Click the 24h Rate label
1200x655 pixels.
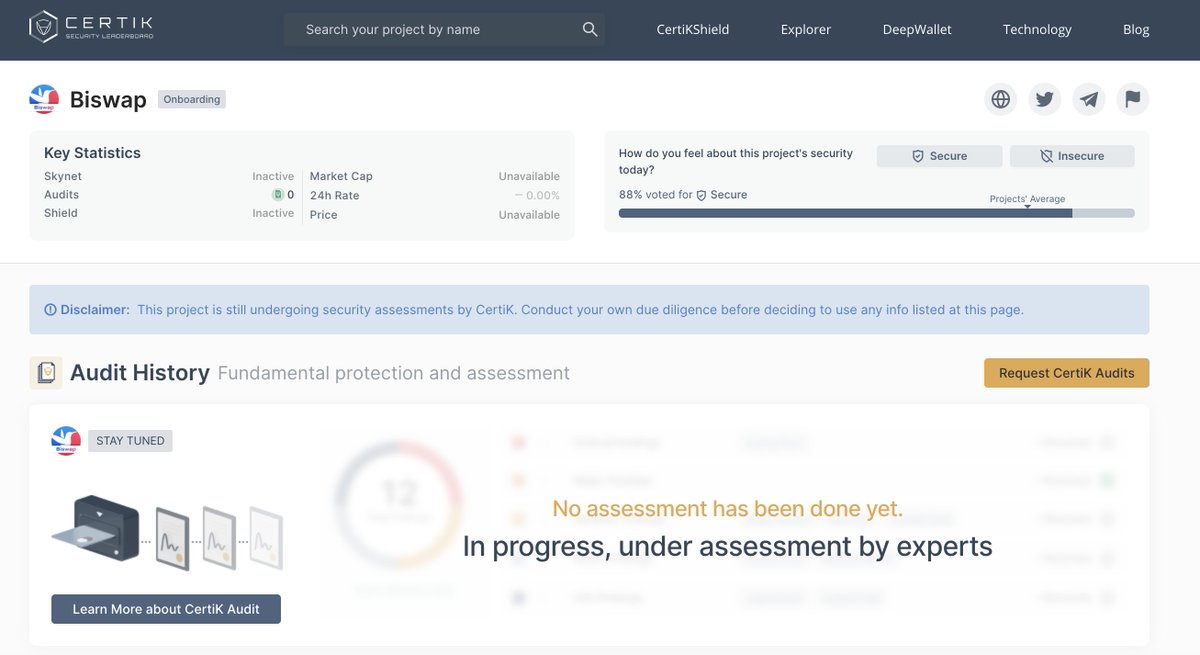(x=334, y=195)
